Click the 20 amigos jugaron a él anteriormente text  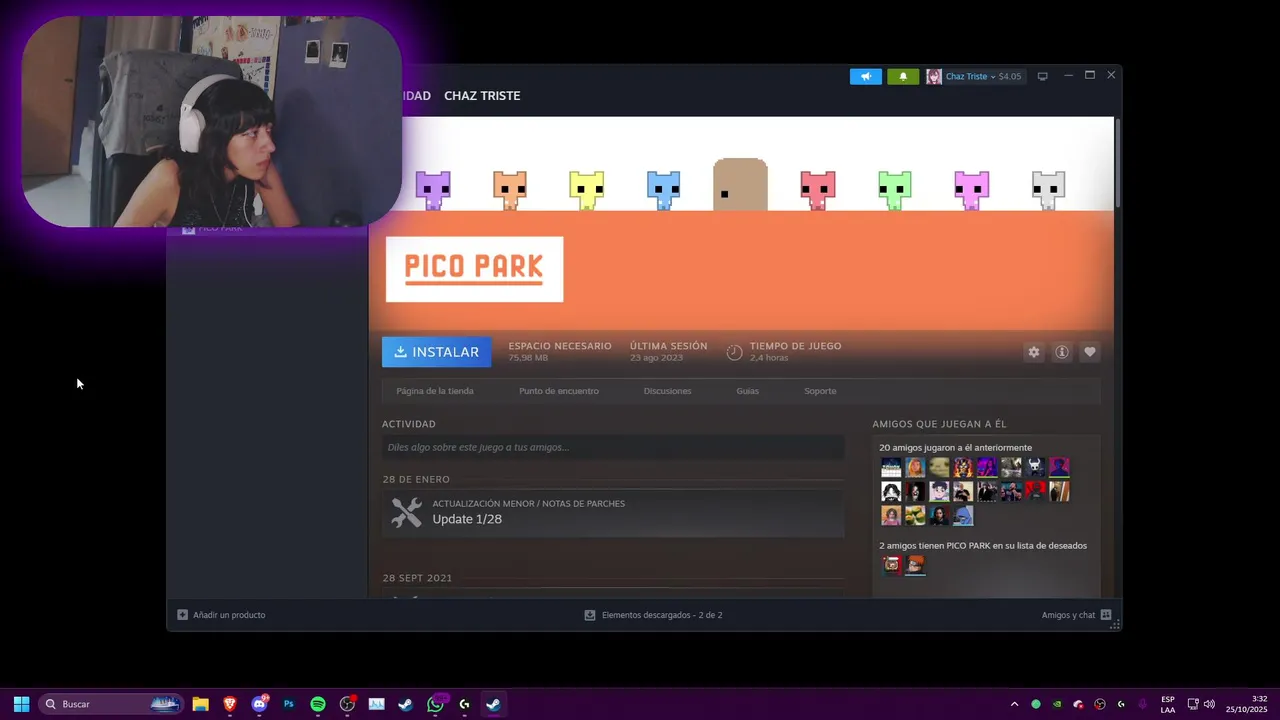[955, 448]
